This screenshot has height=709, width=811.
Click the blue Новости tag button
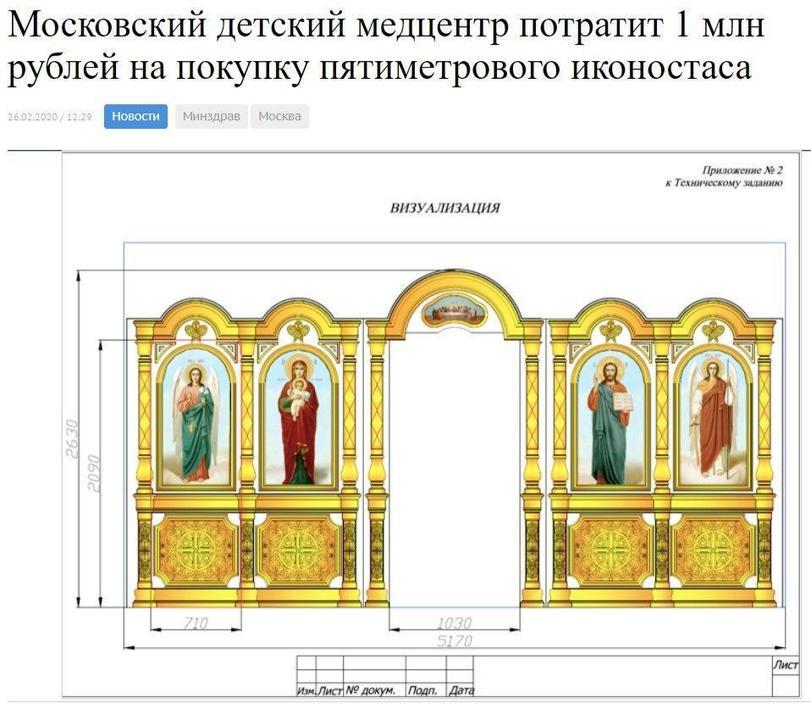(136, 116)
